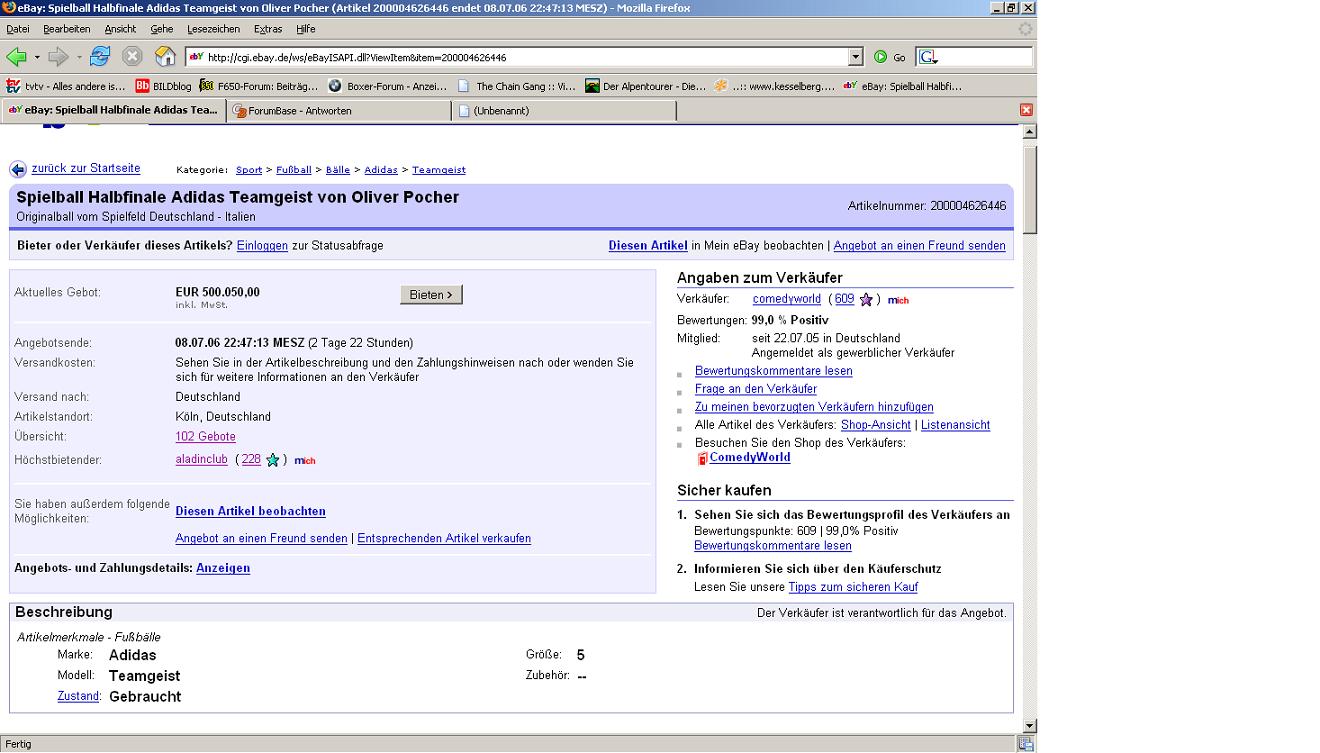The height and width of the screenshot is (753, 1320).
Task: Switch to the ForumBase - Antworten tab
Action: click(339, 111)
